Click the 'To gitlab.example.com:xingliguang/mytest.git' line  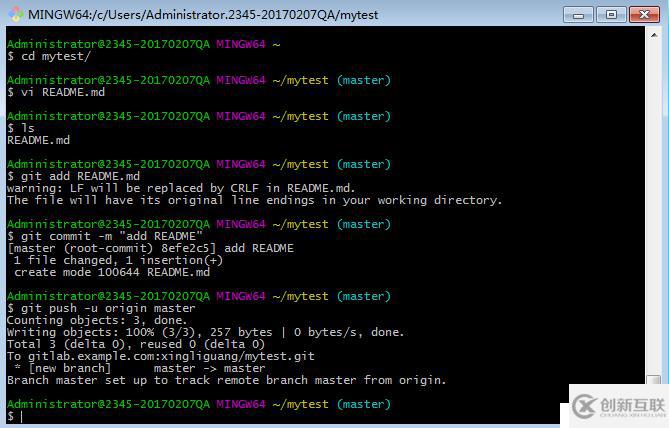tap(161, 356)
